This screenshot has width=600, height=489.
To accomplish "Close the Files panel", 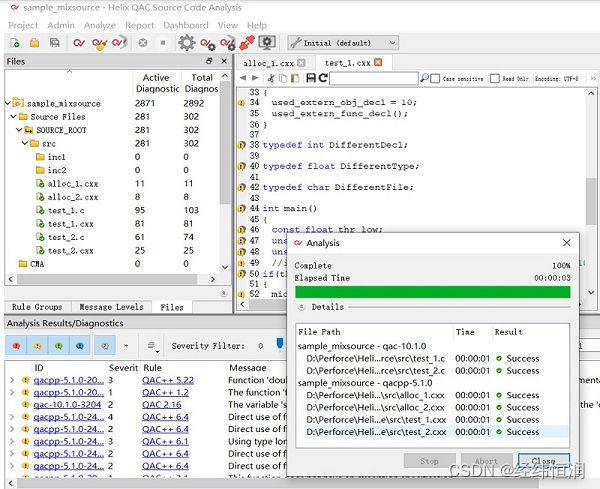I will pyautogui.click(x=224, y=61).
